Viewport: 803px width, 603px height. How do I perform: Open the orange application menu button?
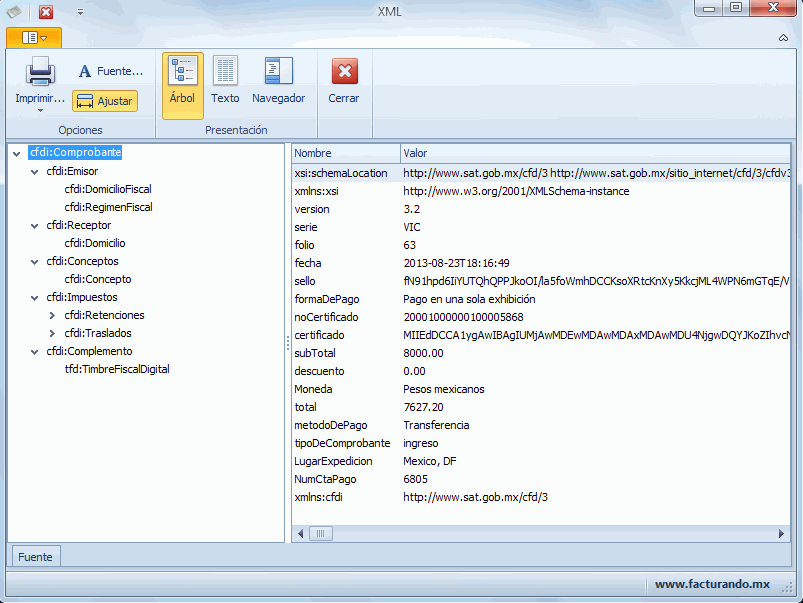pos(34,37)
